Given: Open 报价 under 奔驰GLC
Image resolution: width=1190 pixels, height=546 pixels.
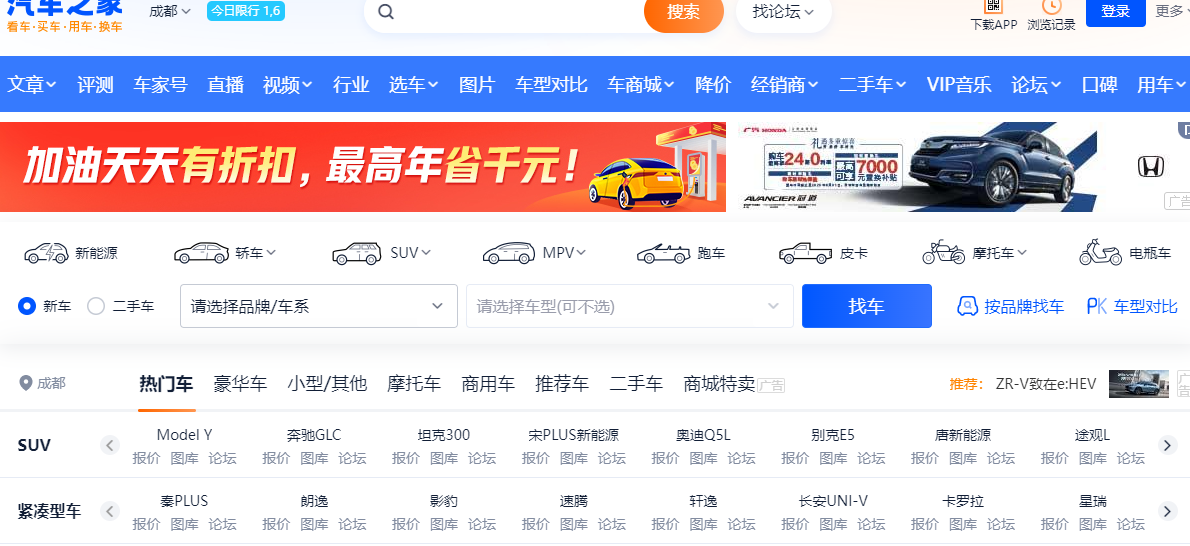Looking at the screenshot, I should (x=276, y=458).
